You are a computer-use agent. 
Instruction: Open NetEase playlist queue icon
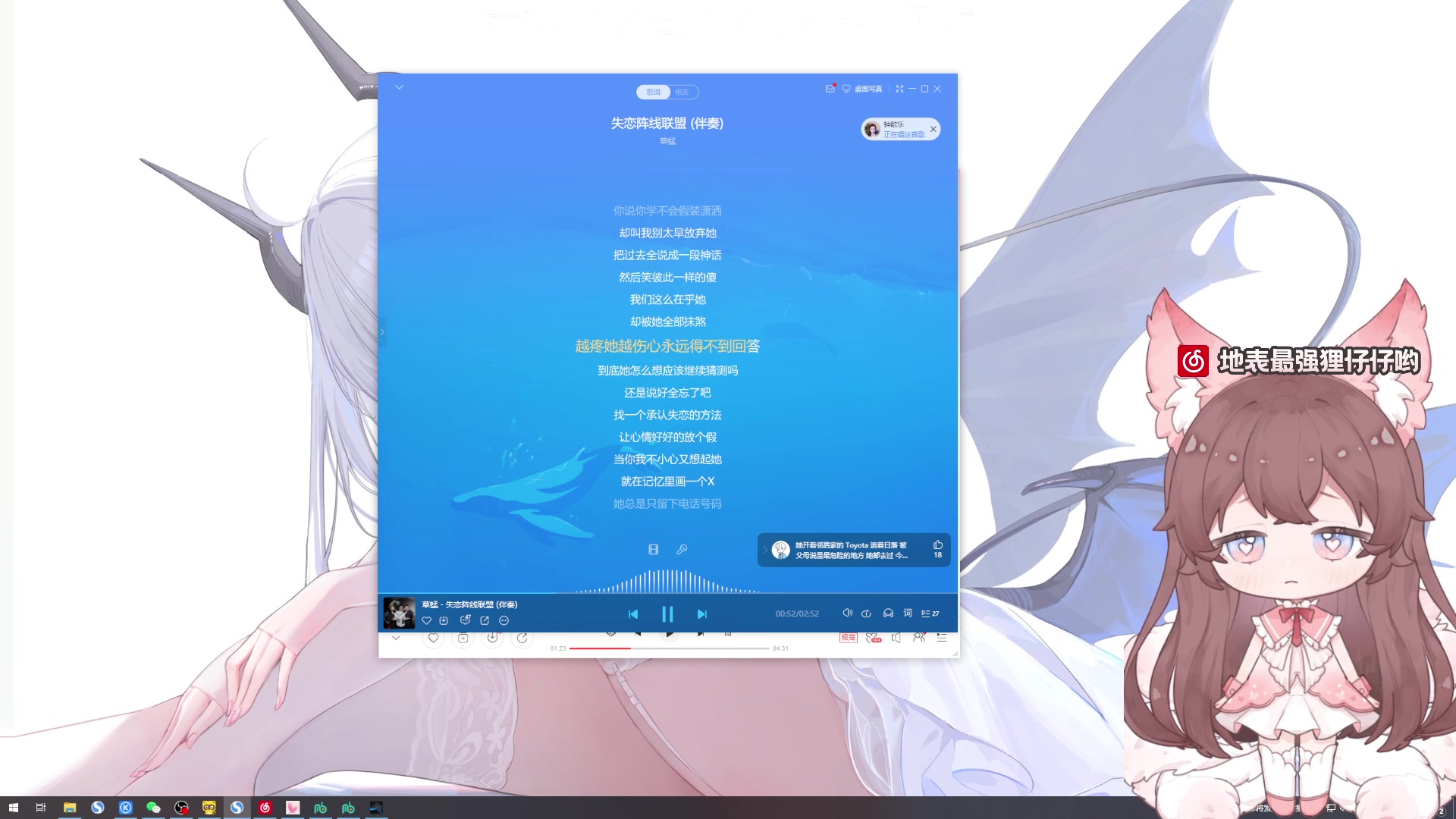[x=942, y=638]
